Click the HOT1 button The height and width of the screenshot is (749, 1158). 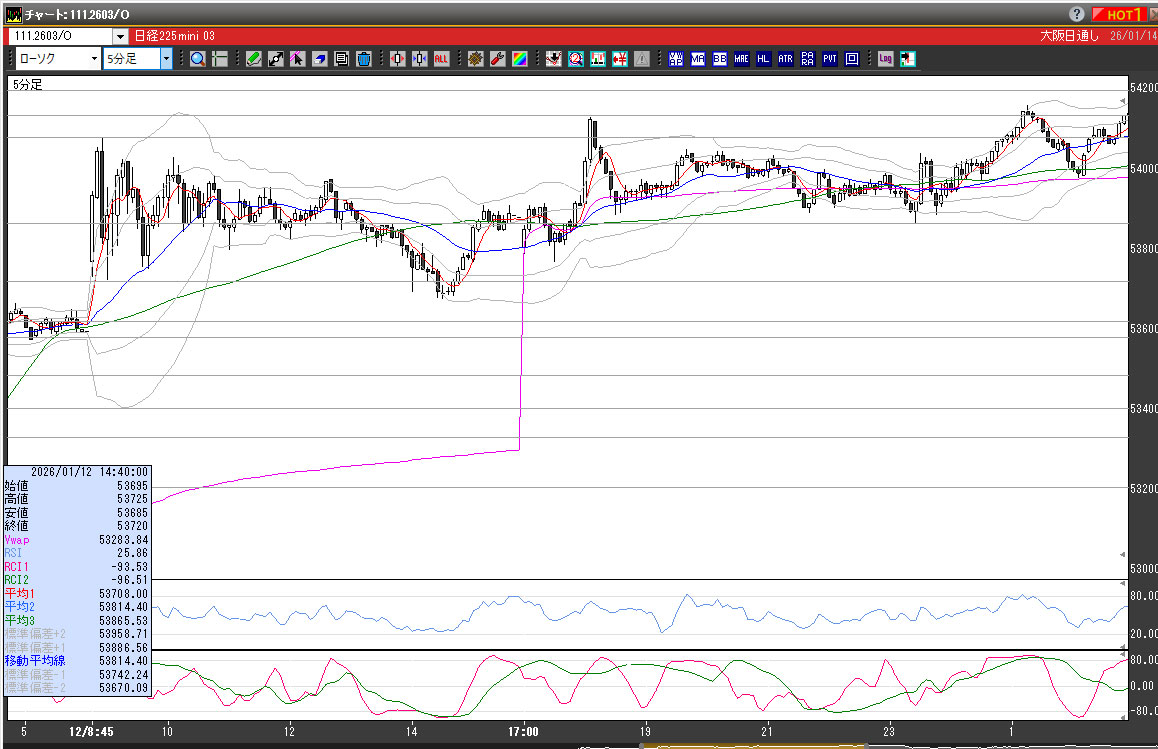point(1122,15)
